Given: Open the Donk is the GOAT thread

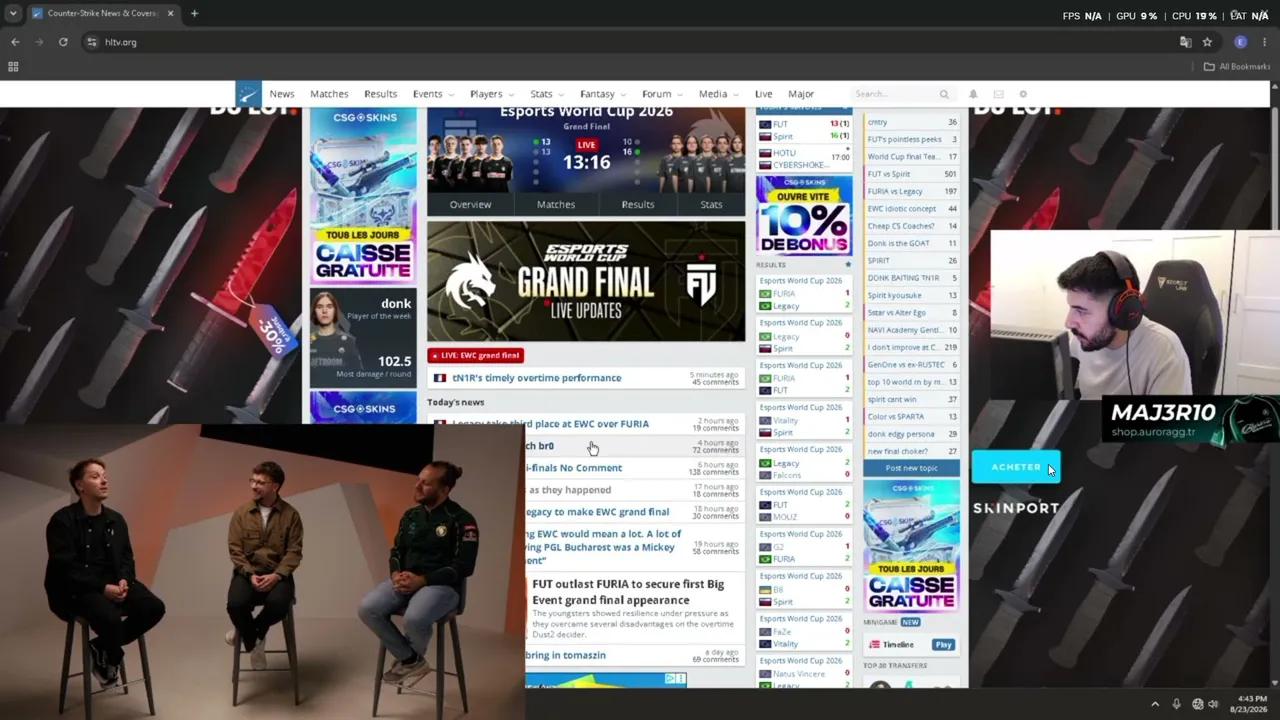Looking at the screenshot, I should 911,243.
